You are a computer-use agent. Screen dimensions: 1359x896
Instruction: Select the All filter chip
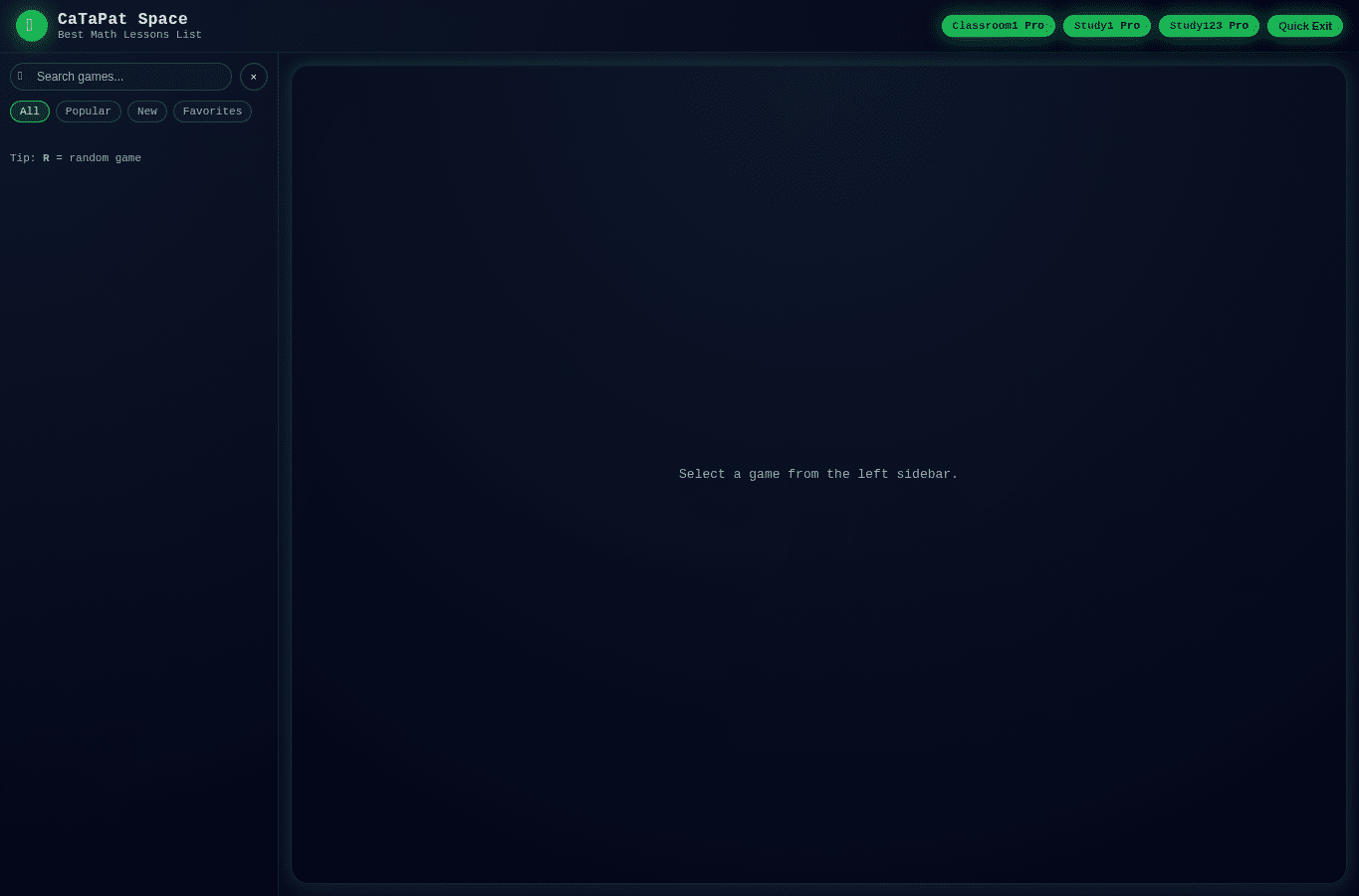[30, 112]
